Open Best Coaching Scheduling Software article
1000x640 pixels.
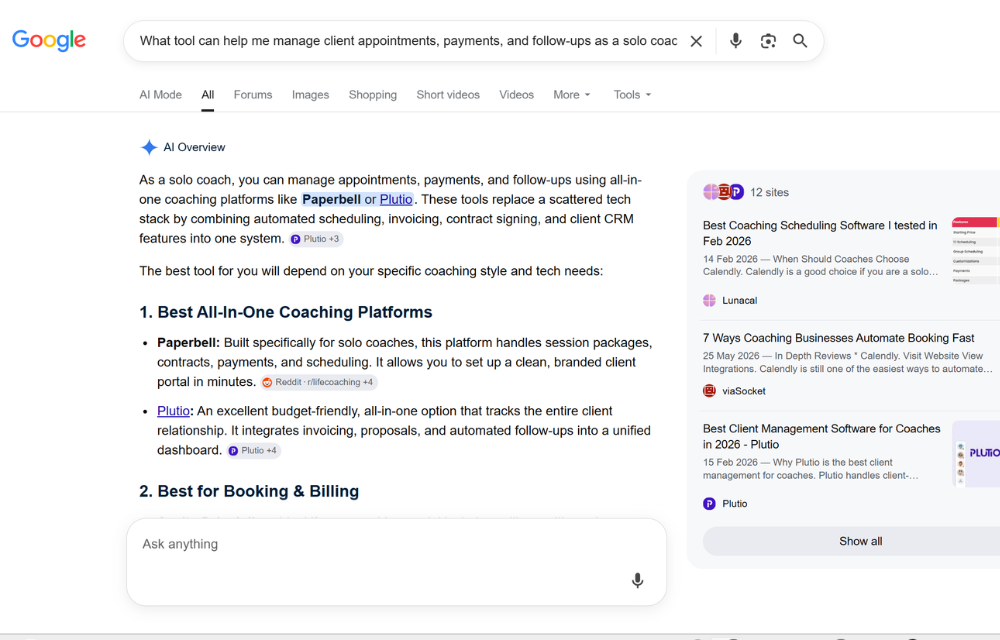coord(820,233)
